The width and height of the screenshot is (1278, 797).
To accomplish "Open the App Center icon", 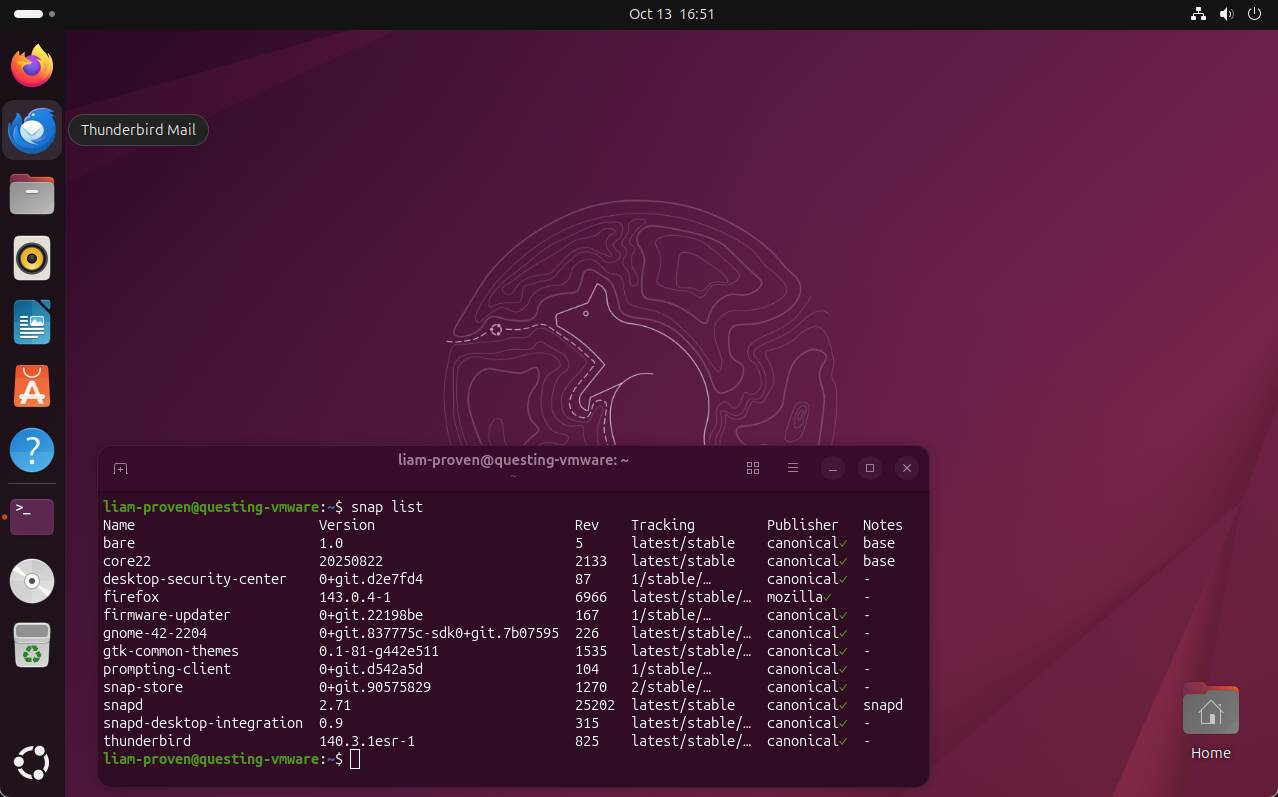I will (x=32, y=386).
